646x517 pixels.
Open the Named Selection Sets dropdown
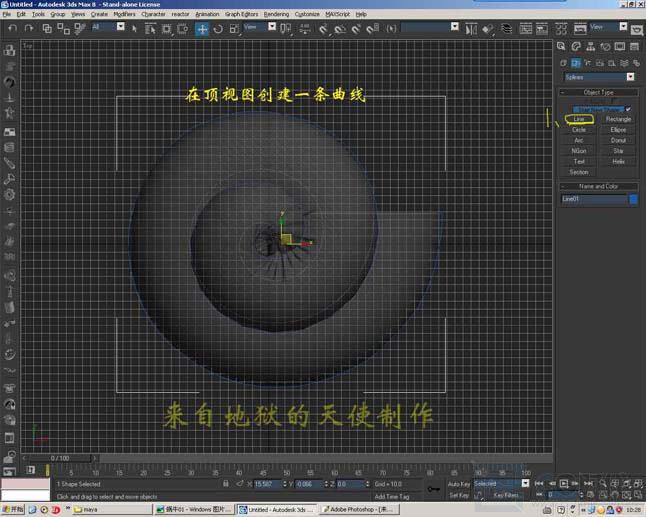pyautogui.click(x=455, y=27)
